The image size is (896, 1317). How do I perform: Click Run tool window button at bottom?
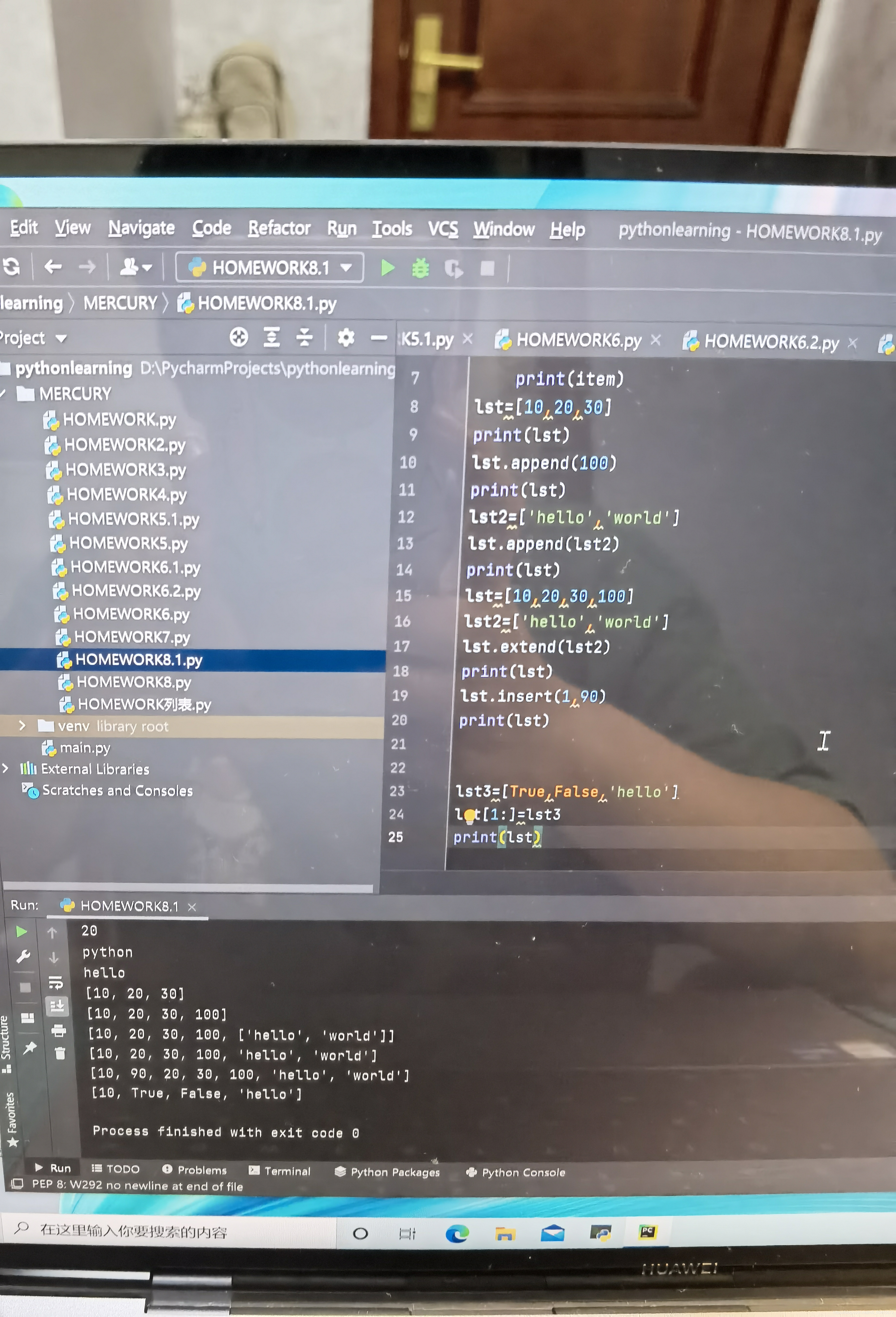pos(53,1167)
